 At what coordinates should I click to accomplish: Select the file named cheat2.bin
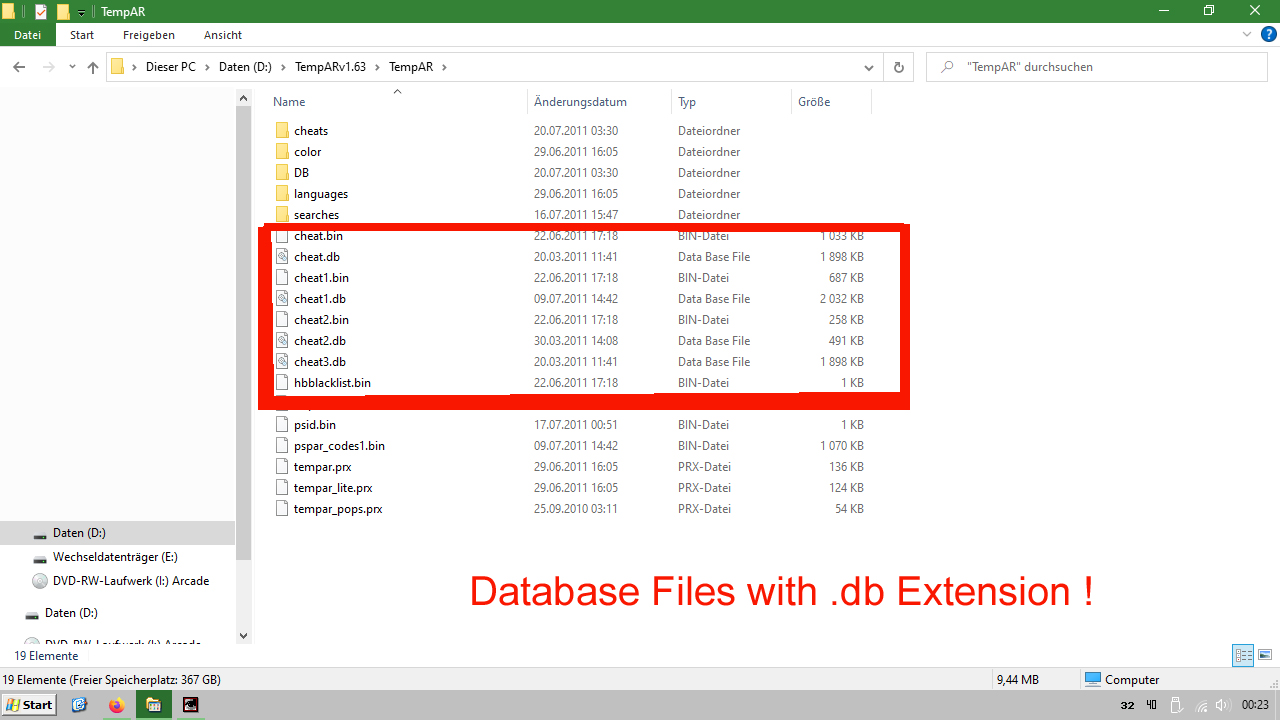[x=321, y=320]
